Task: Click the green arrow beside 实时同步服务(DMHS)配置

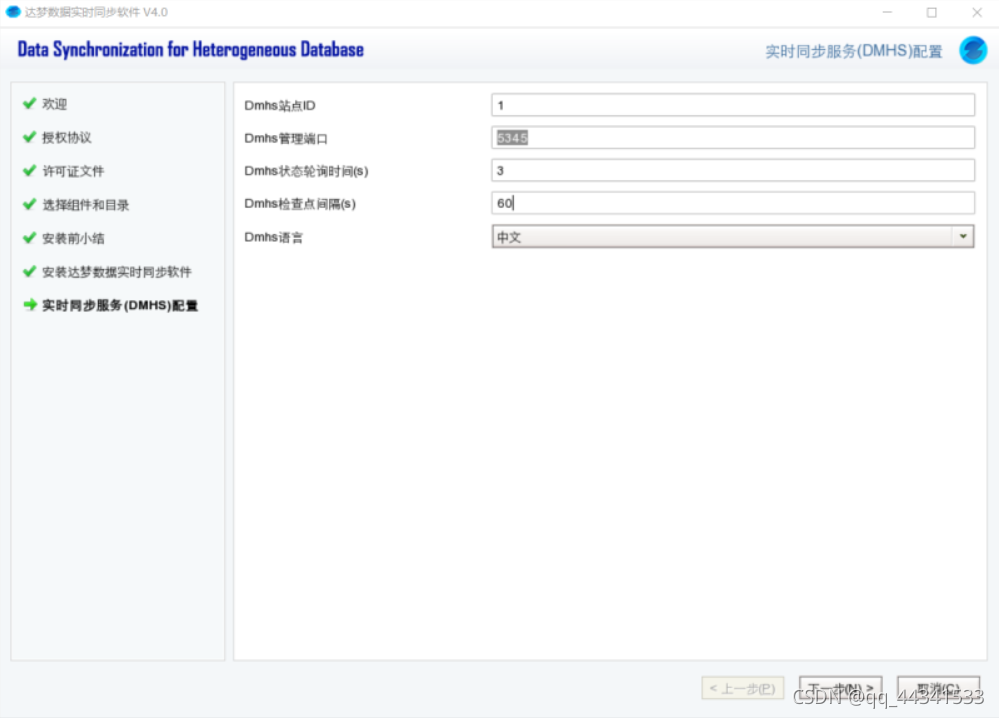Action: pos(29,305)
